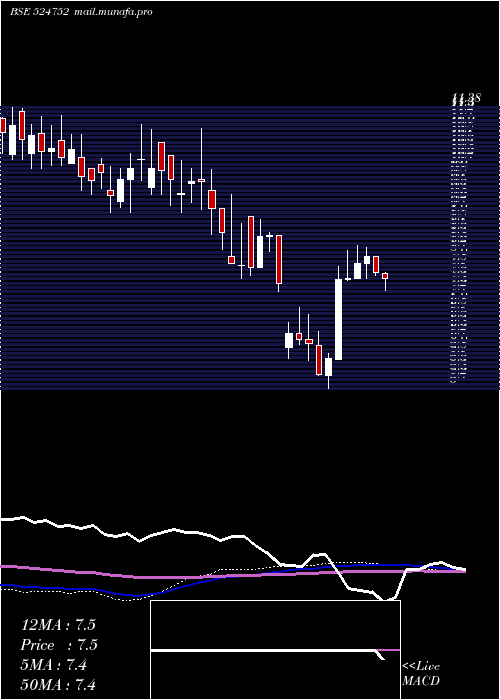This screenshot has height=700, width=500.
Task: Click the BSE 524752 ticker label
Action: (39, 12)
